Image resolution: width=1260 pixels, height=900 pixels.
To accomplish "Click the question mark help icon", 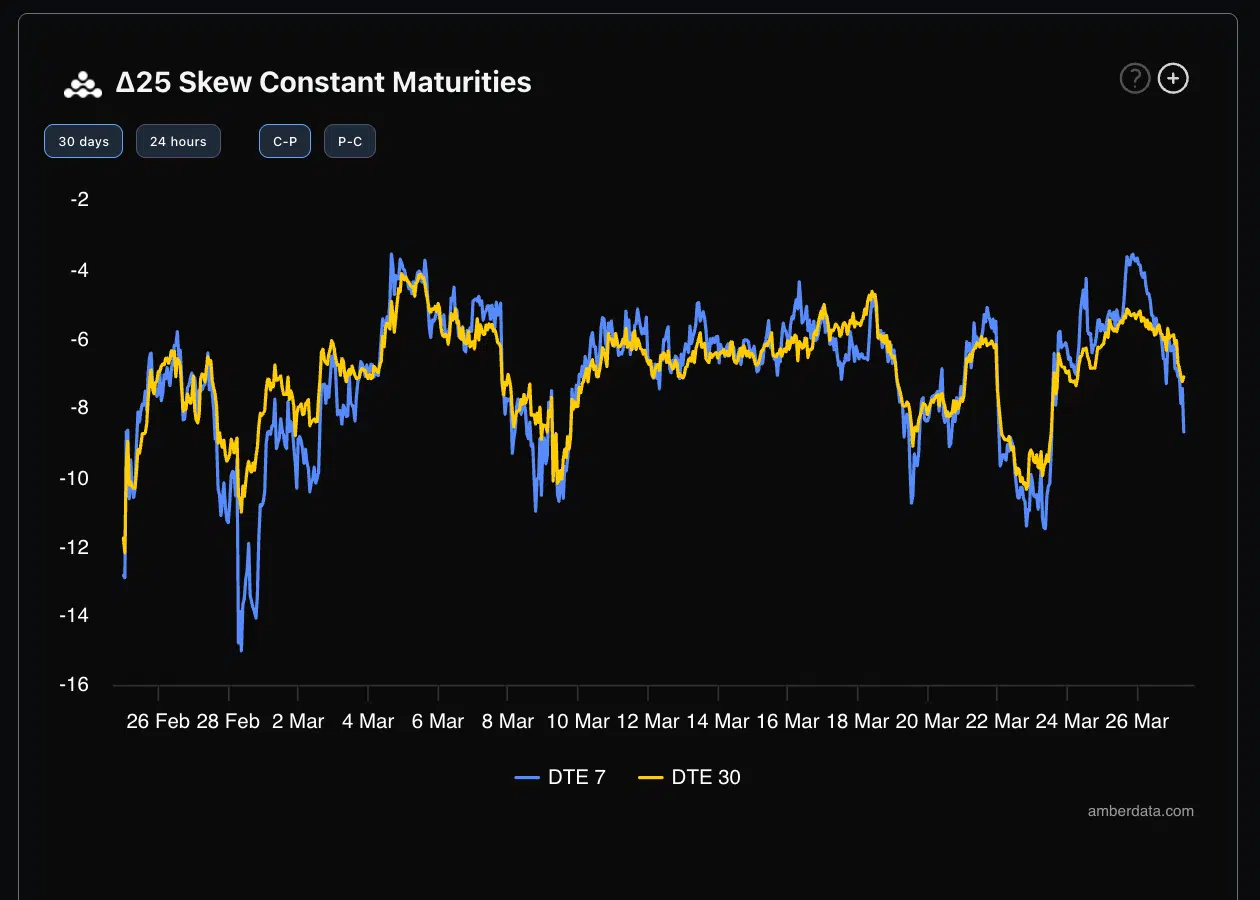I will 1134,78.
